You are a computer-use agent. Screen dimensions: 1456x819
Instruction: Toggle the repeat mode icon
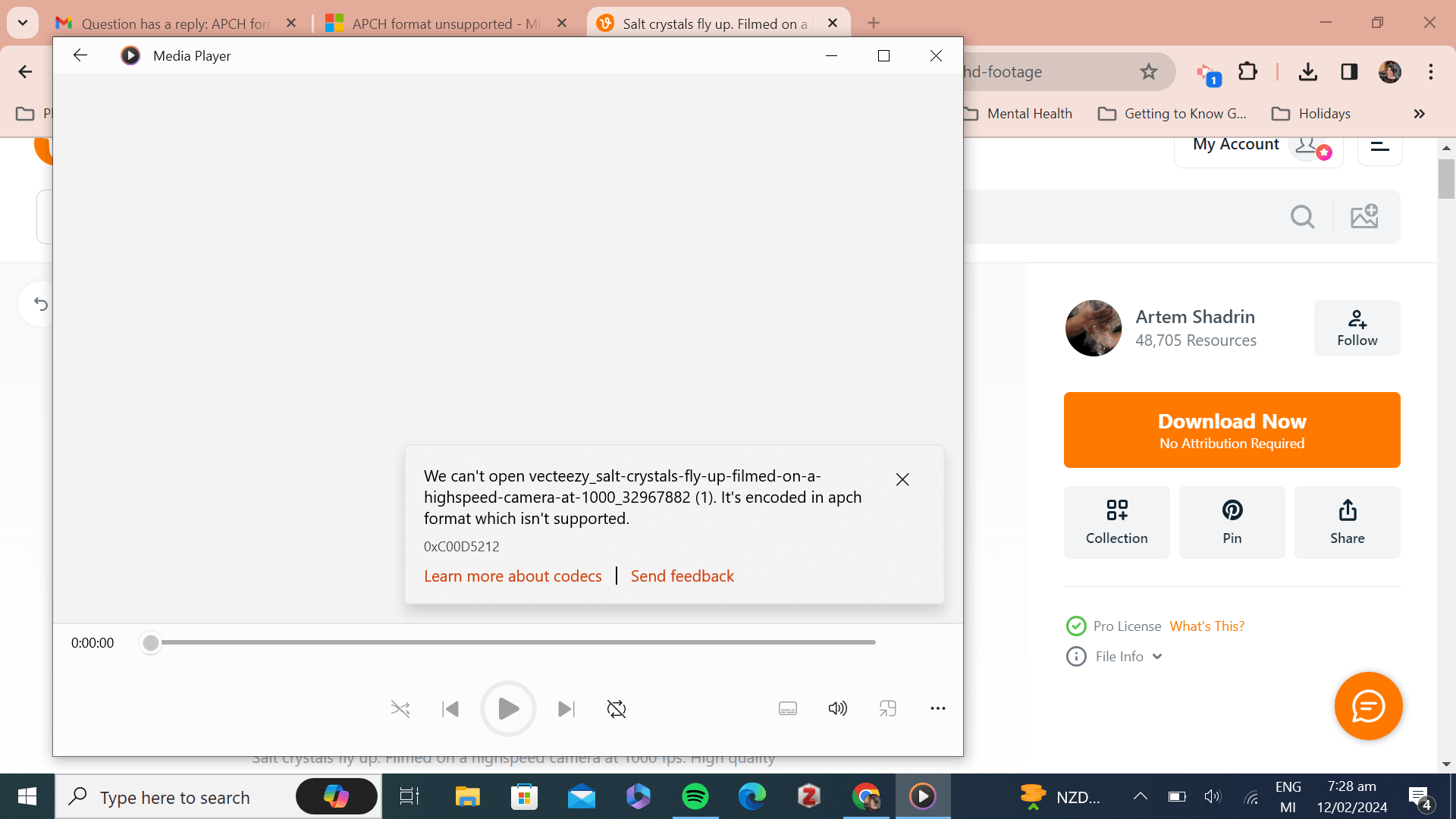click(x=617, y=709)
